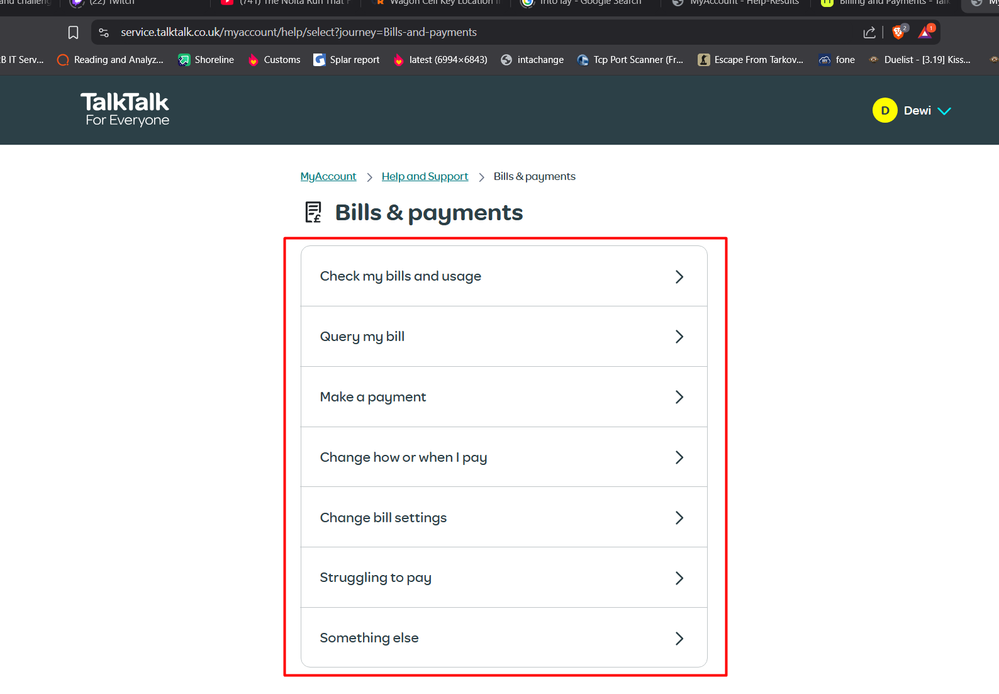The image size is (999, 694).
Task: Open the Check my bills and usage chevron
Action: 679,277
